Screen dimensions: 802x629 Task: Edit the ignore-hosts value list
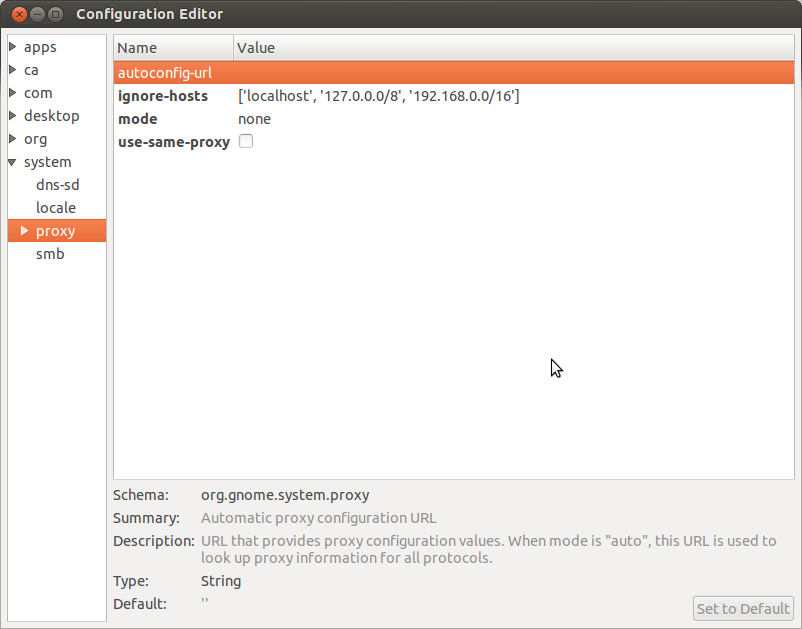coord(378,96)
